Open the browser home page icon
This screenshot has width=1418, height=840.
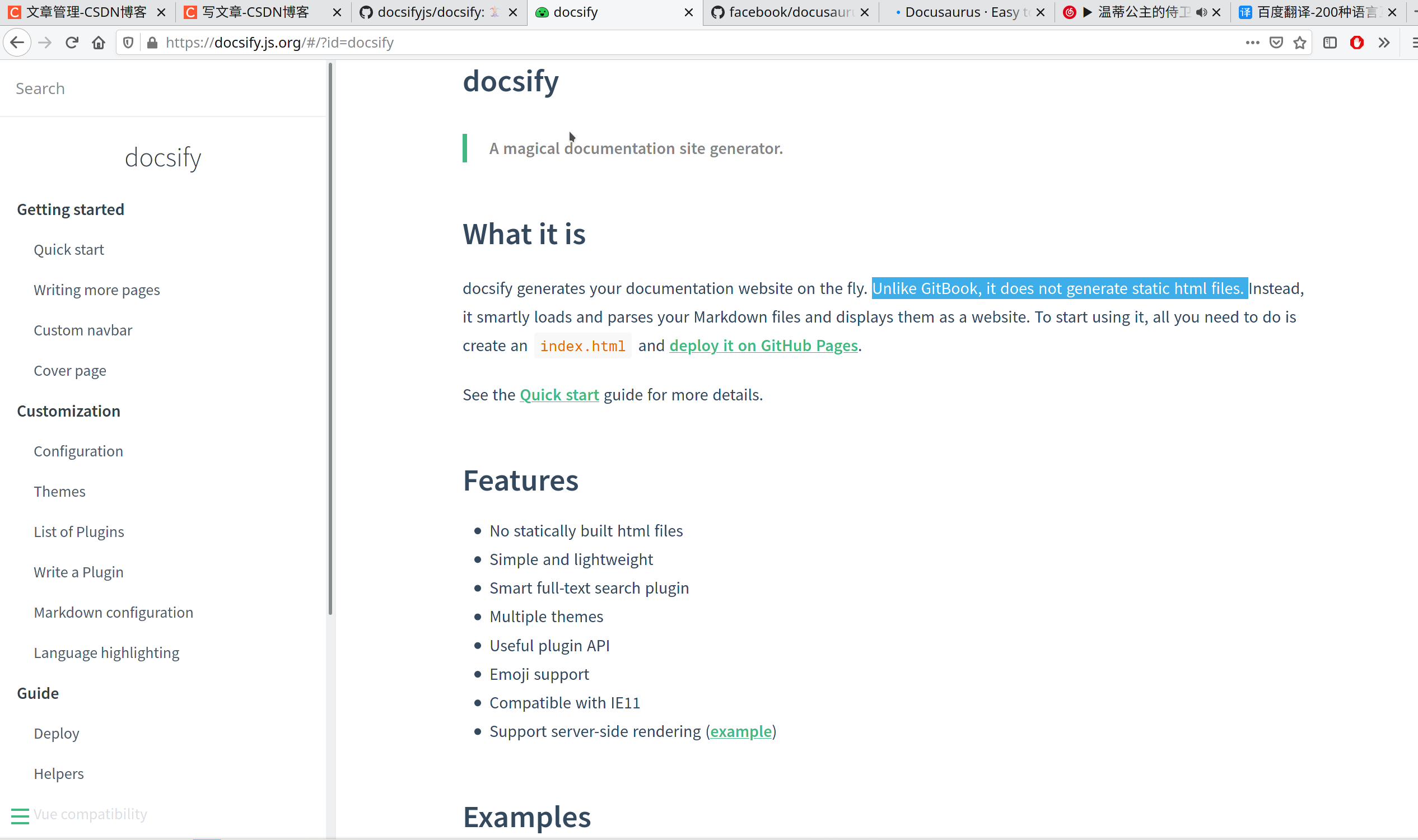pos(98,43)
